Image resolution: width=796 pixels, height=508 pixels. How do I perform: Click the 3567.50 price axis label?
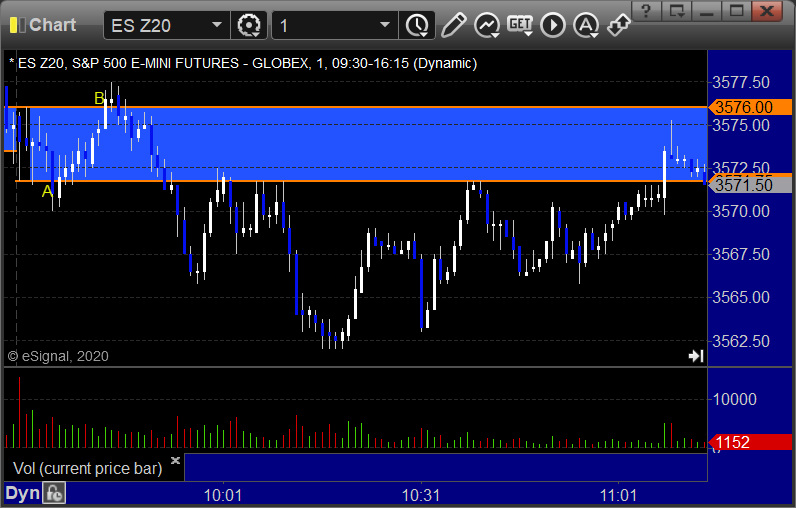click(x=741, y=254)
